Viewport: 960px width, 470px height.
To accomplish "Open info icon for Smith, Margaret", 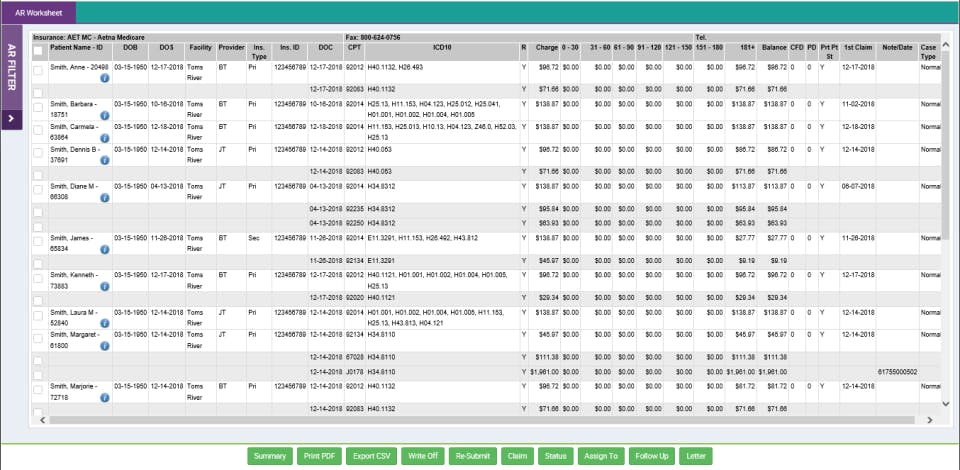I will pyautogui.click(x=104, y=346).
